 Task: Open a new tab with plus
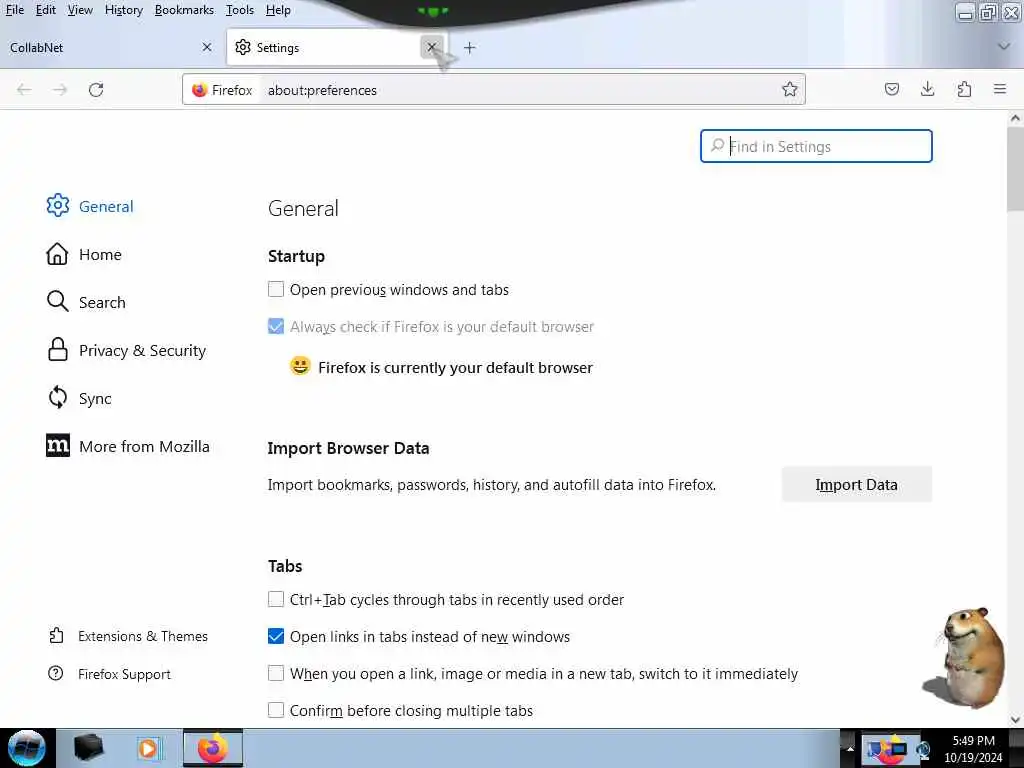[470, 48]
